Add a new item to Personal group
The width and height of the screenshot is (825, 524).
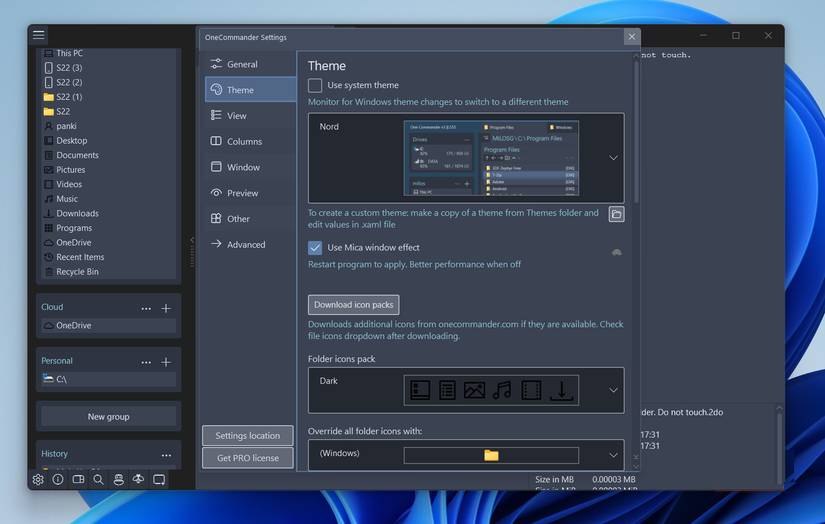point(166,362)
